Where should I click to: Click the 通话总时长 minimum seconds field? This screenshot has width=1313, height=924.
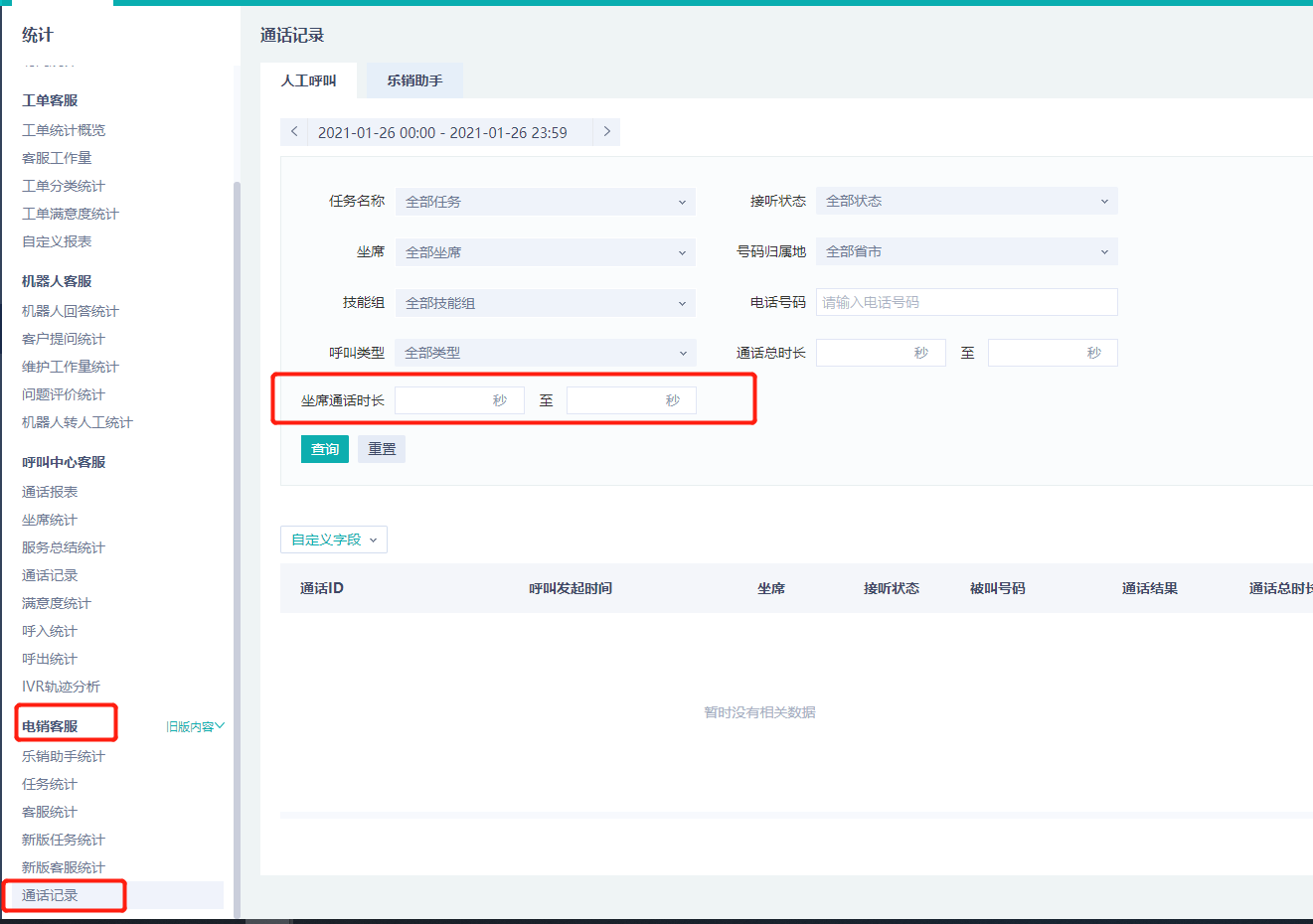tap(881, 353)
